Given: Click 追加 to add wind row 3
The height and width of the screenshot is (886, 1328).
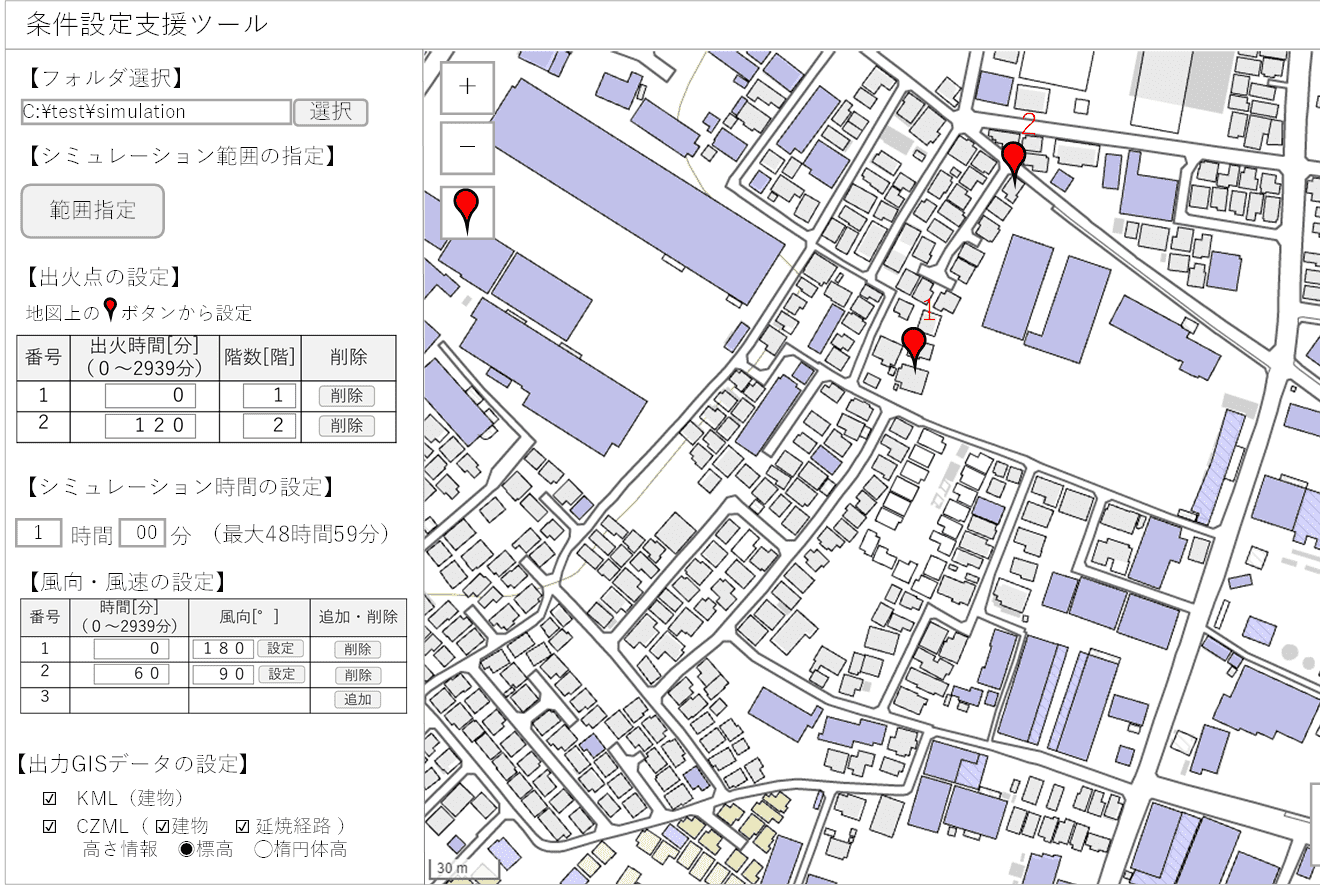Looking at the screenshot, I should [358, 700].
